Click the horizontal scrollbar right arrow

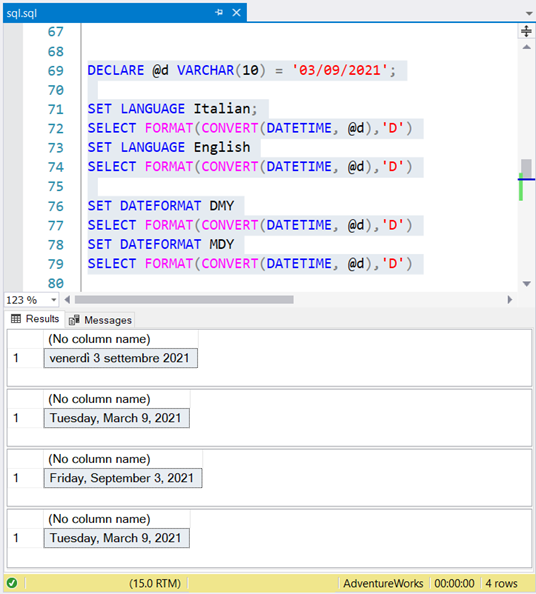pos(510,300)
